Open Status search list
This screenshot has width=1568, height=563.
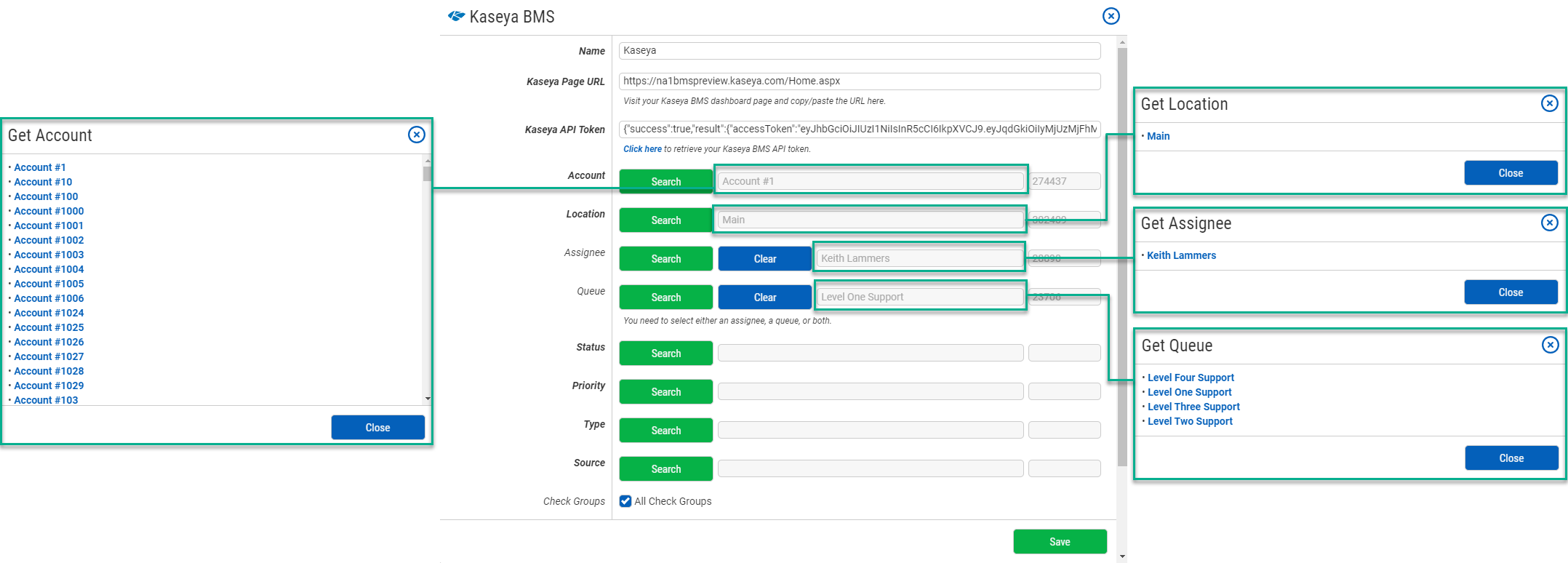665,353
